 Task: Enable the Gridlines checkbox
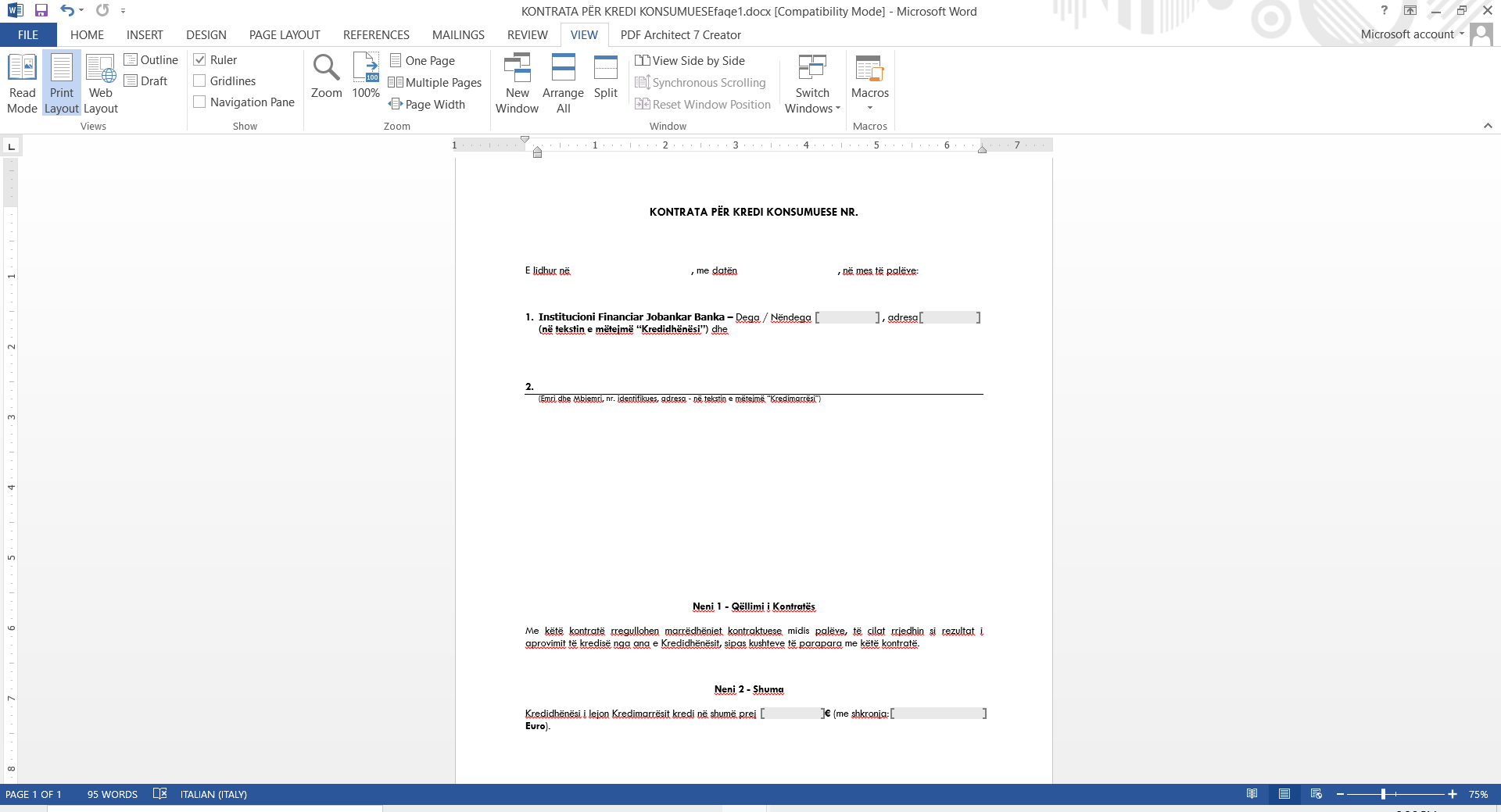coord(199,81)
